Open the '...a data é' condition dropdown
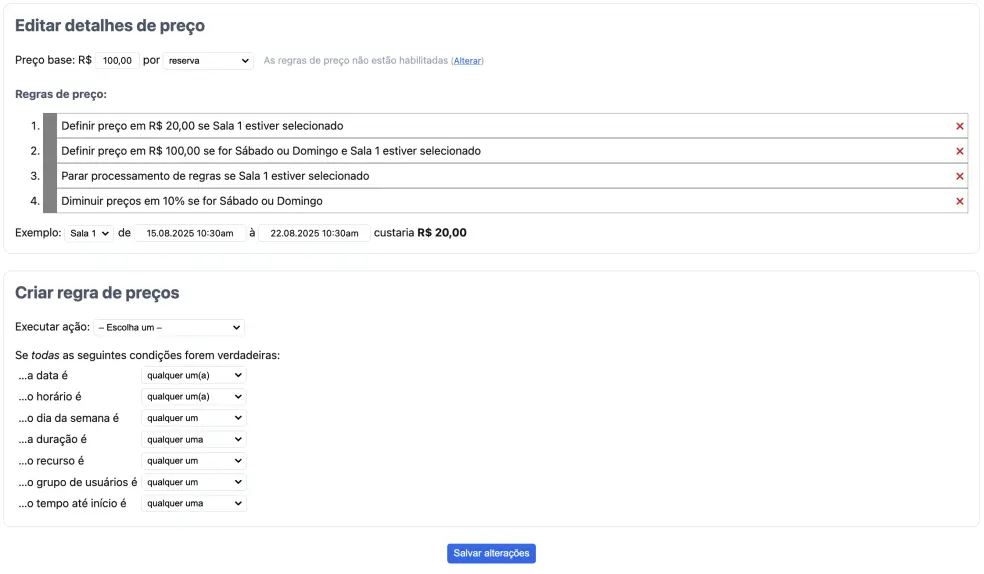 193,375
